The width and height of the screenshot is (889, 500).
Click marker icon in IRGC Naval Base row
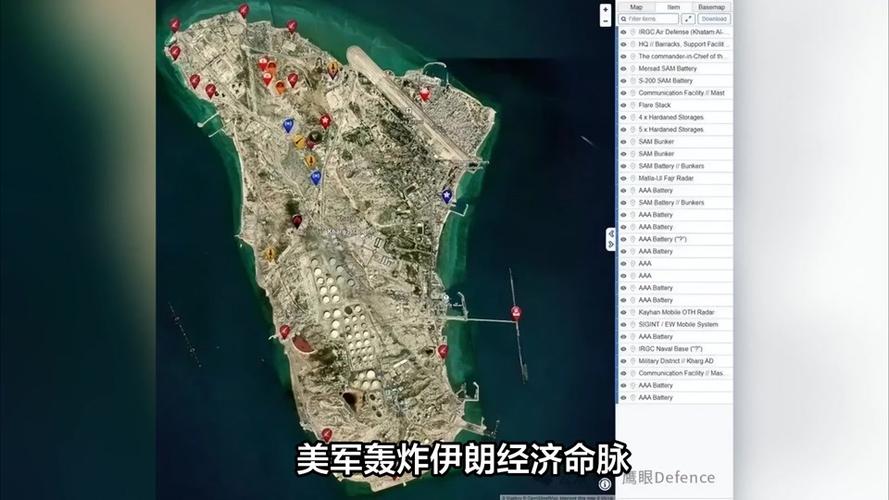[x=633, y=349]
